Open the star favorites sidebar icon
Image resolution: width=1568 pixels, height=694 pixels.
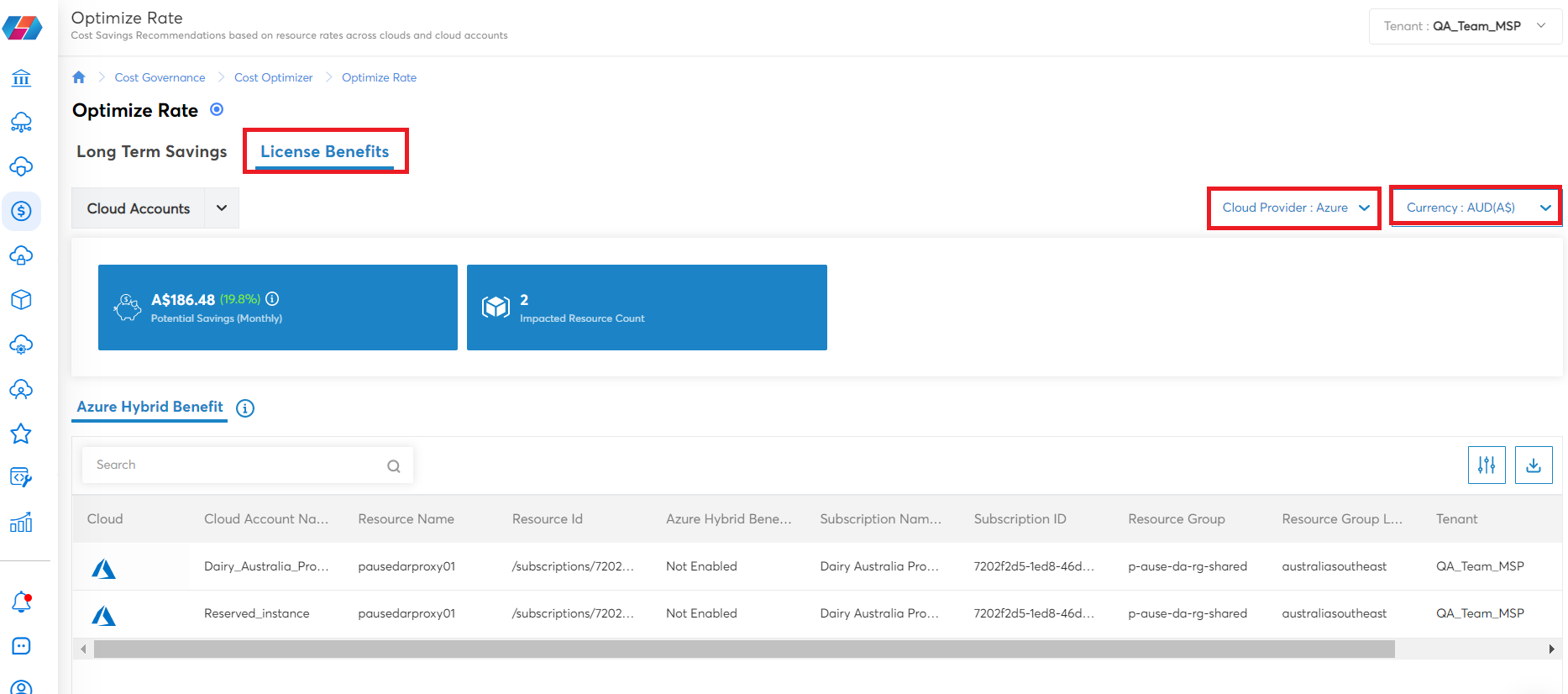(21, 434)
